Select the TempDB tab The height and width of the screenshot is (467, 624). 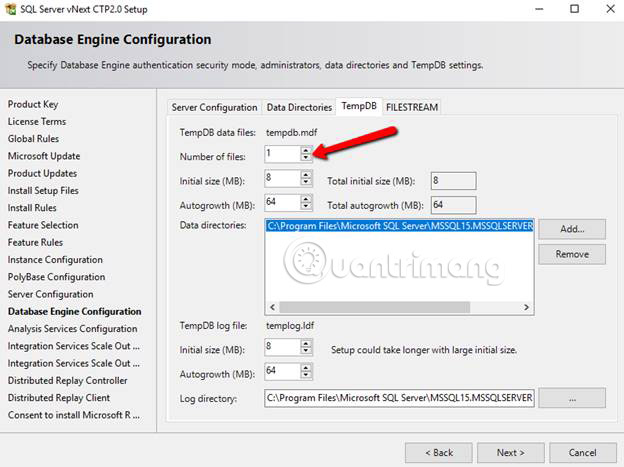(359, 106)
